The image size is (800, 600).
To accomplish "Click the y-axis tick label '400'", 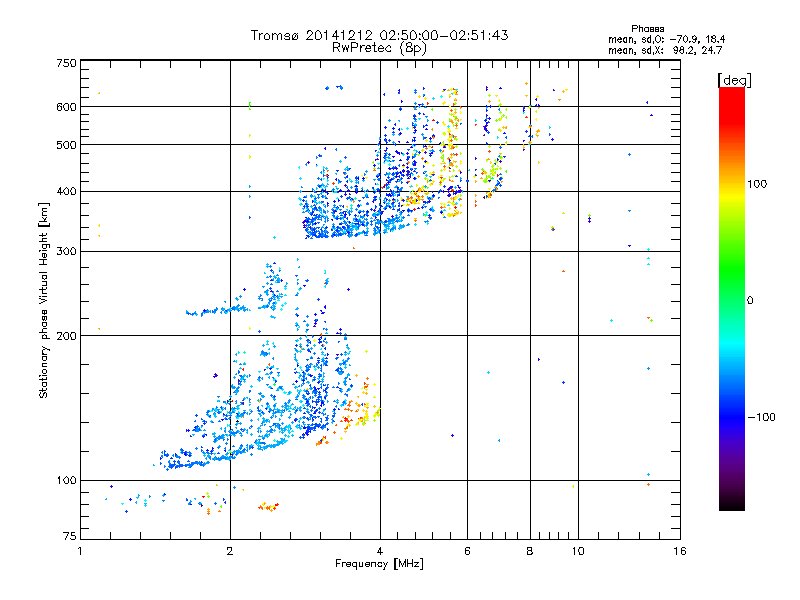I will coord(66,191).
